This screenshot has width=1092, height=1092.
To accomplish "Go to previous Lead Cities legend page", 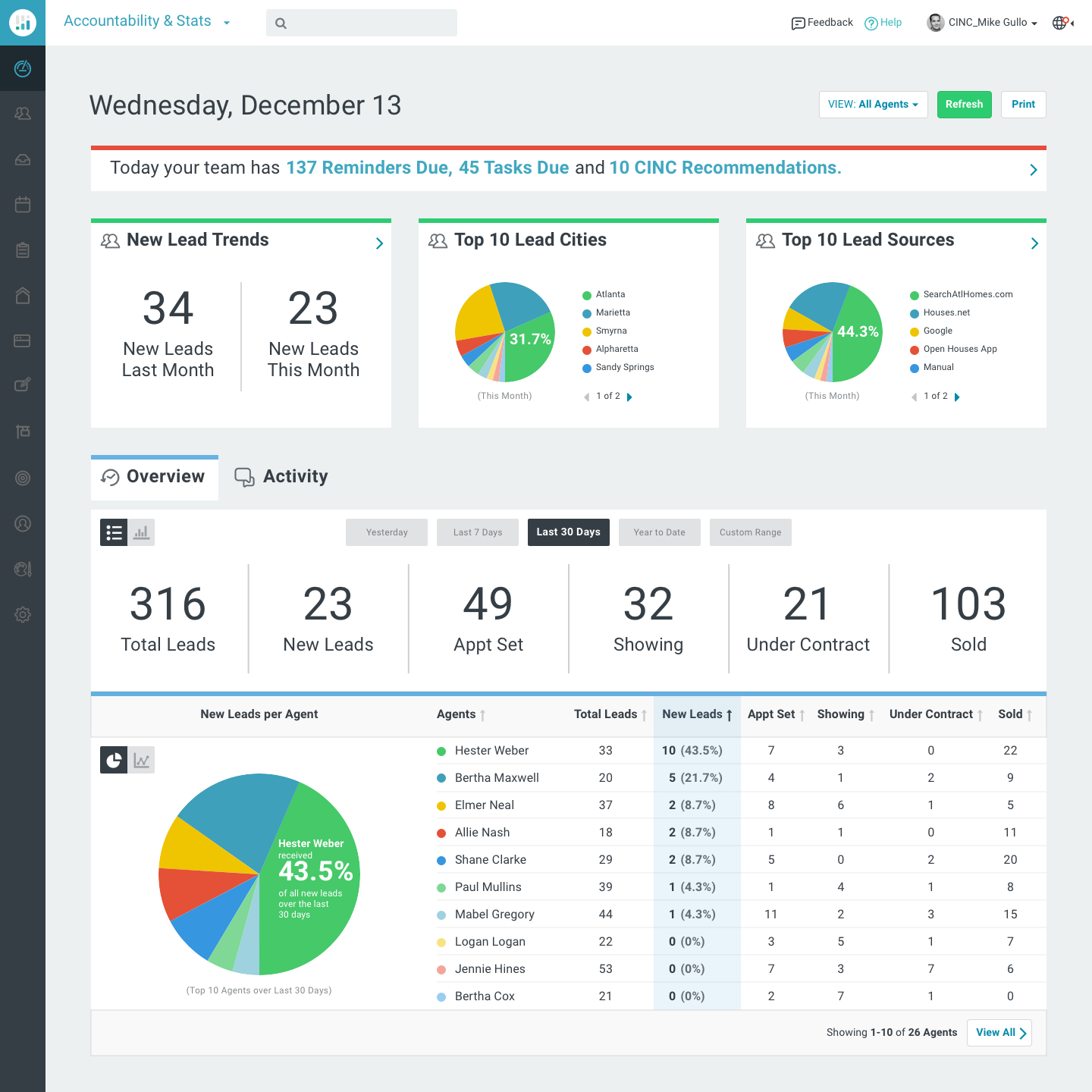I will click(x=586, y=397).
